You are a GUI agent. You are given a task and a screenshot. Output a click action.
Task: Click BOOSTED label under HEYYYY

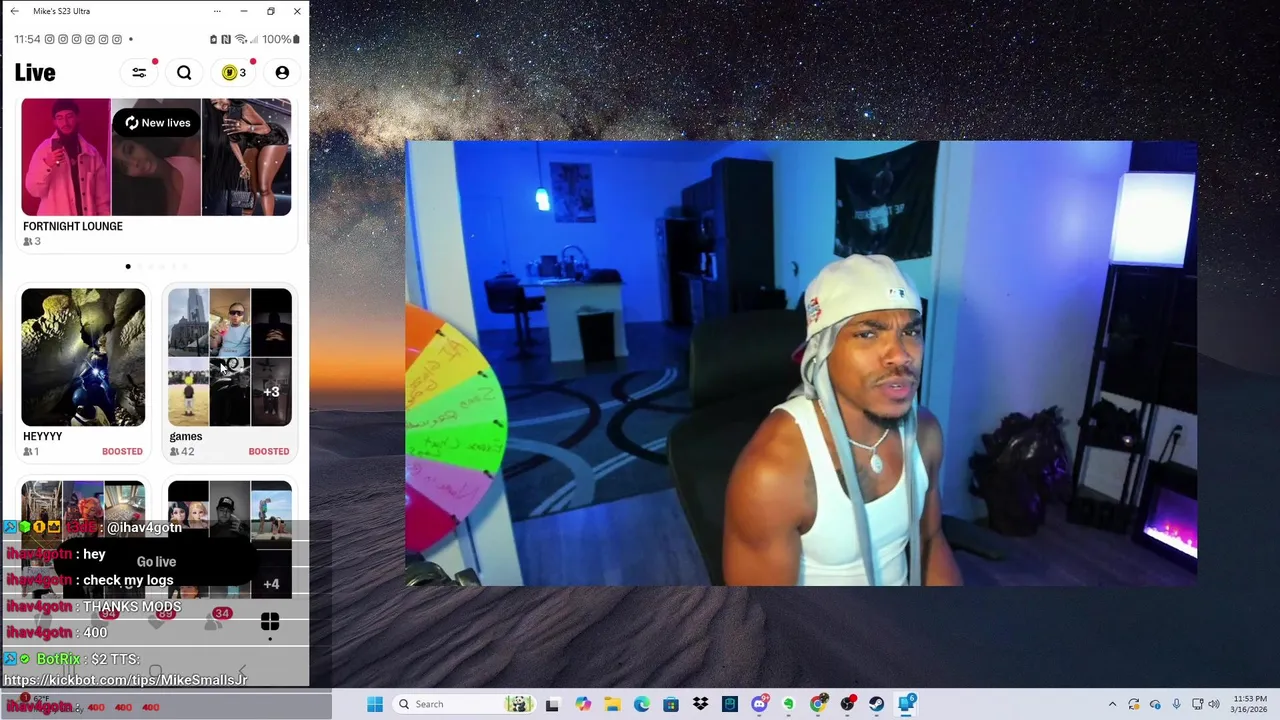point(122,451)
